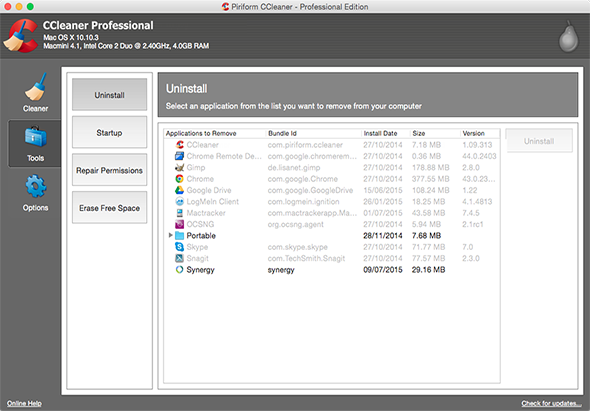Viewport: 590px width, 411px height.
Task: Select the Portable folder icon
Action: click(x=180, y=236)
